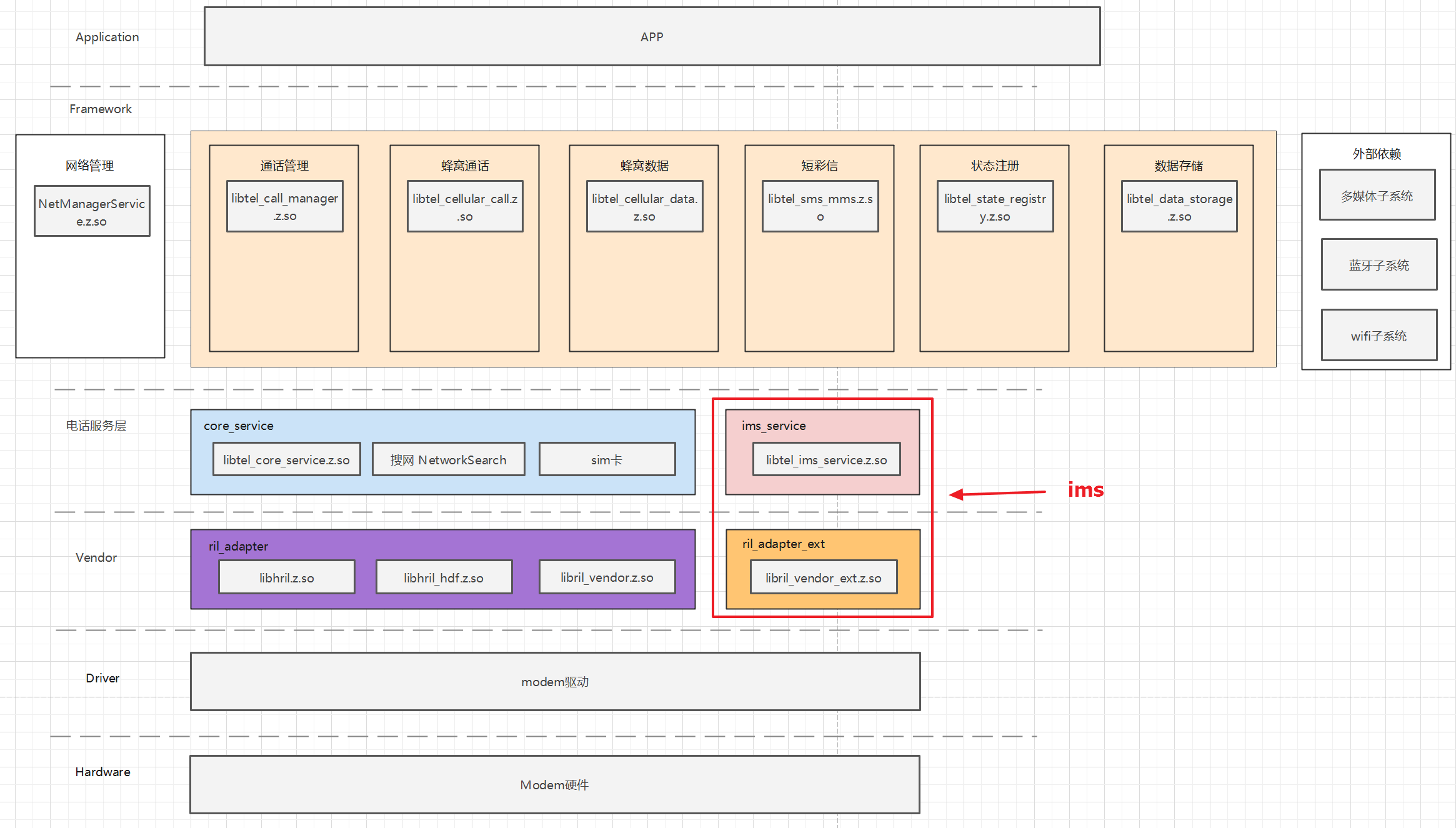Select the 多媒体子系统 box
Viewport: 1456px width, 828px height.
[1377, 195]
